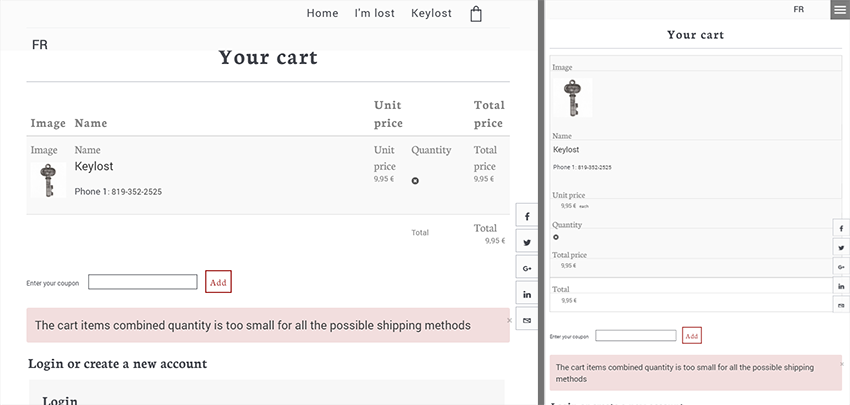This screenshot has height=405, width=850.
Task: Click the Google+ icon in the wide view
Action: pos(527,268)
